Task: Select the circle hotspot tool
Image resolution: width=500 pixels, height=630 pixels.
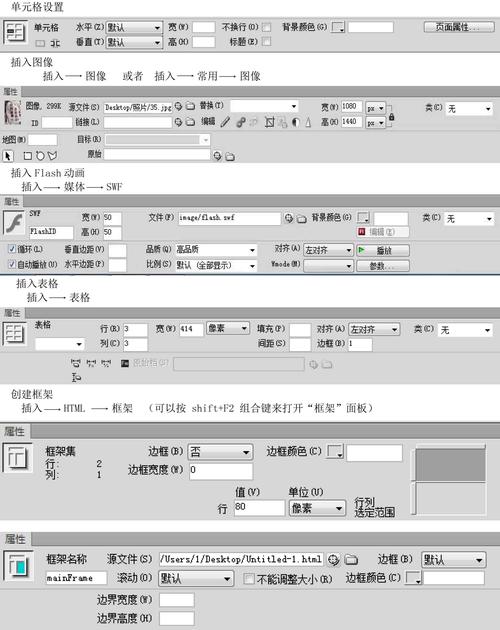Action: (x=40, y=156)
